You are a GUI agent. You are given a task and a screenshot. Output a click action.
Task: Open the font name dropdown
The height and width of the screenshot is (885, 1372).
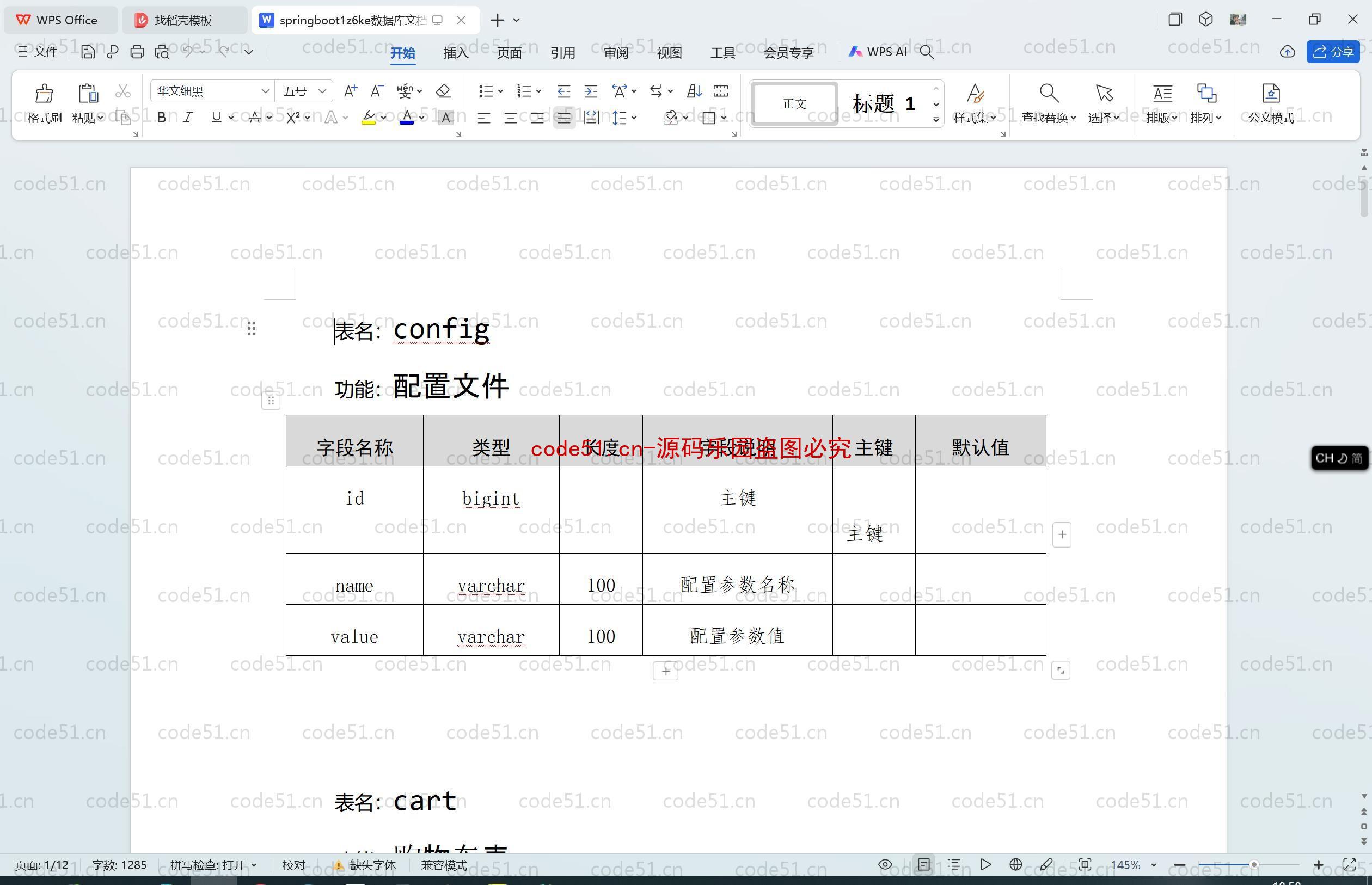coord(263,91)
